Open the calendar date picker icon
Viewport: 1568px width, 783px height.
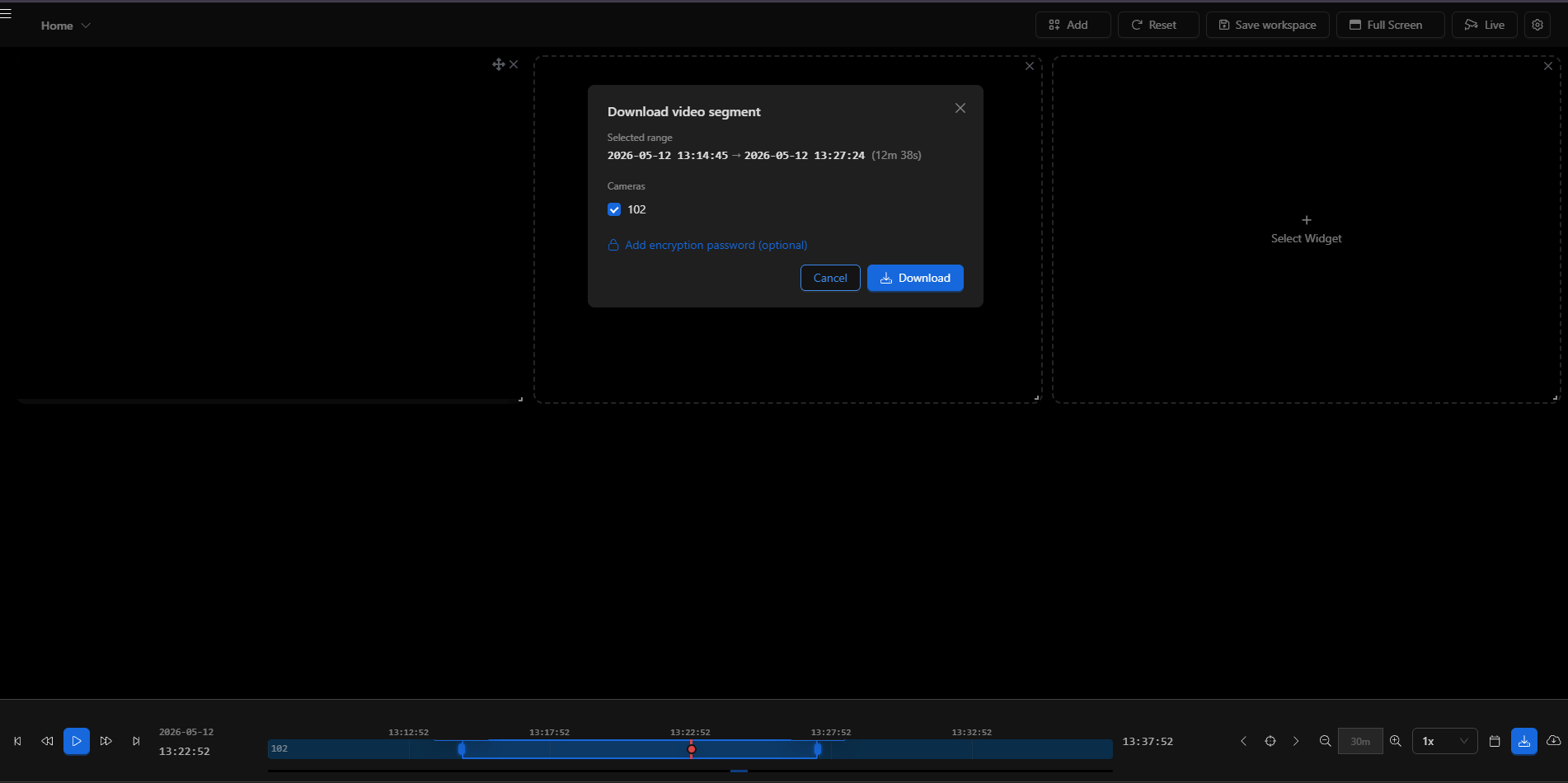tap(1495, 741)
